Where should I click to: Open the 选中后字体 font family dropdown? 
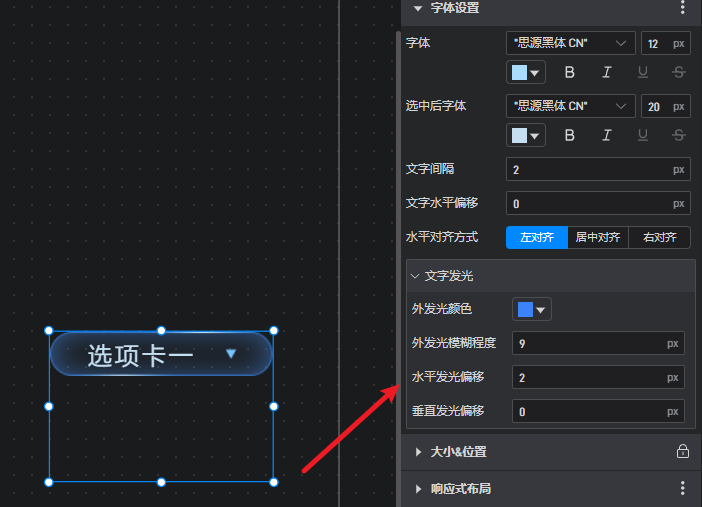coord(570,106)
